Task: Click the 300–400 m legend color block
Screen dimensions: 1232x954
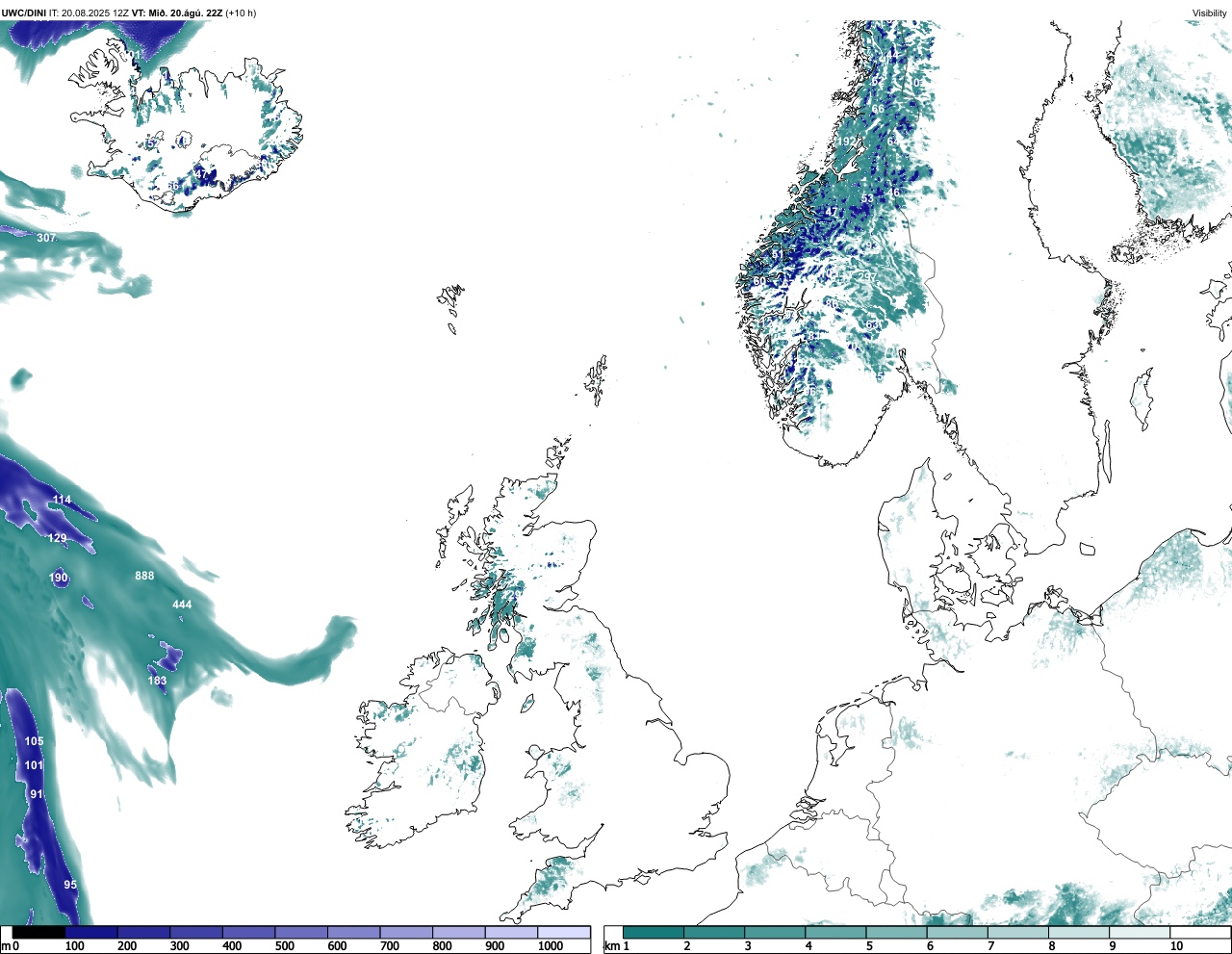Action: pos(196,933)
